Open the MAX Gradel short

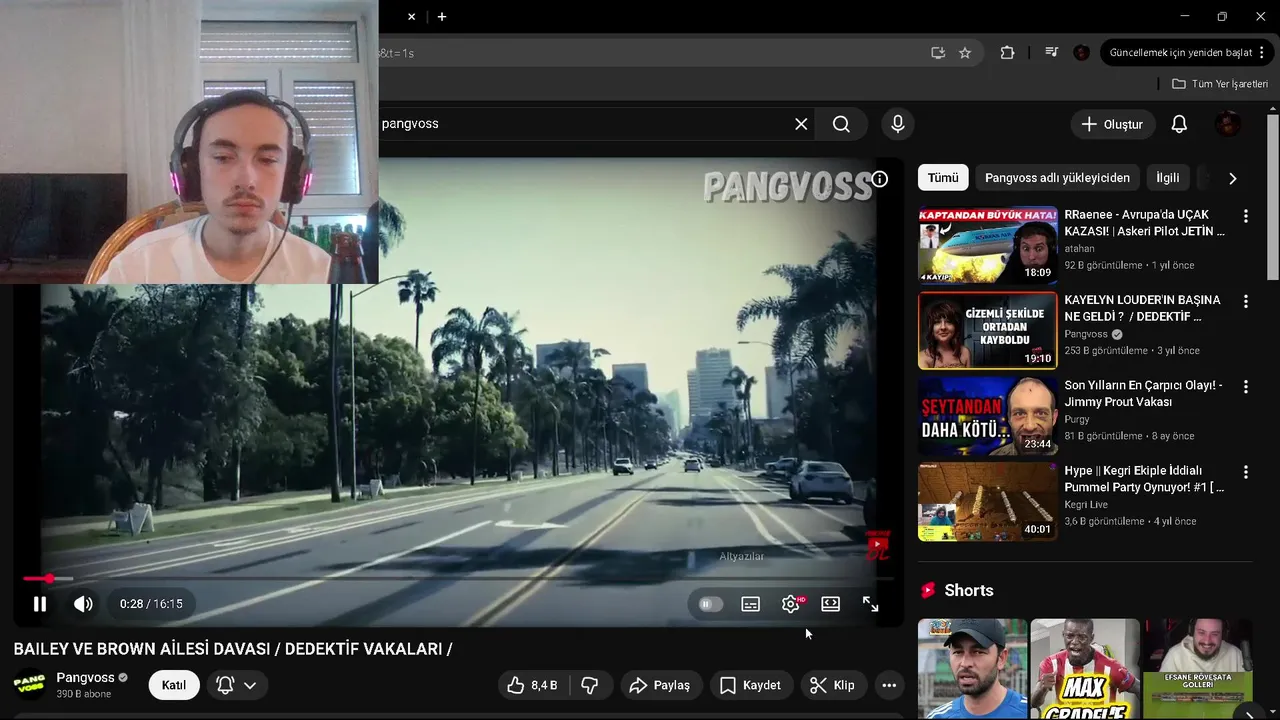1085,668
